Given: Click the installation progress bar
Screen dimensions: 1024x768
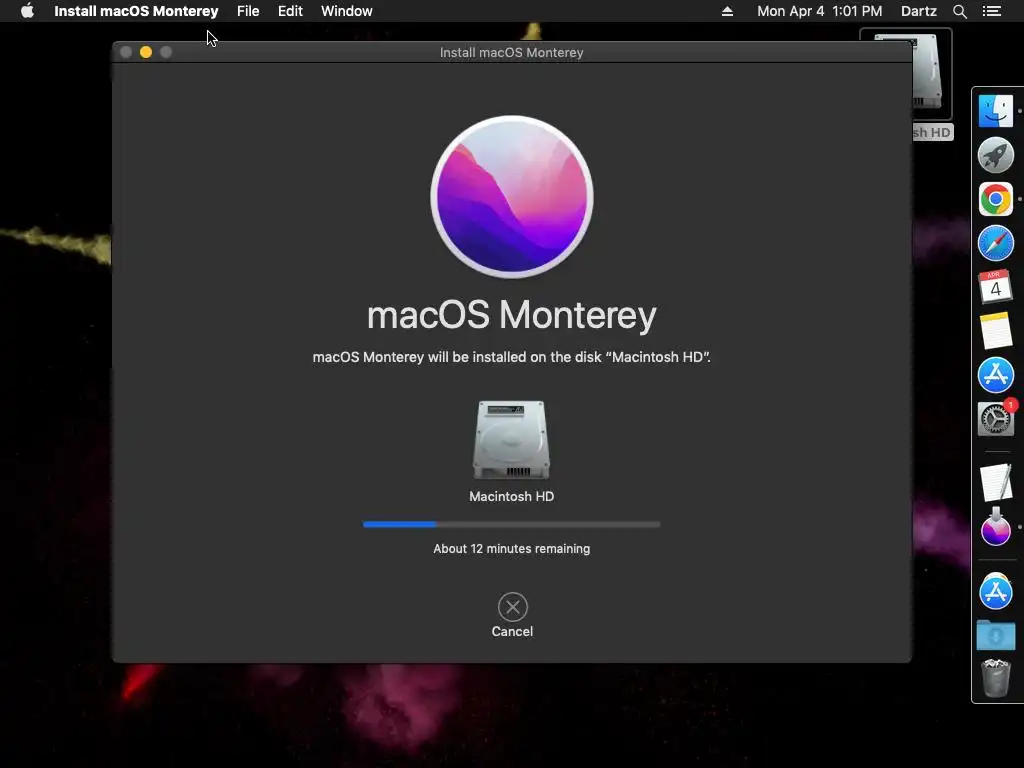Looking at the screenshot, I should [x=511, y=524].
